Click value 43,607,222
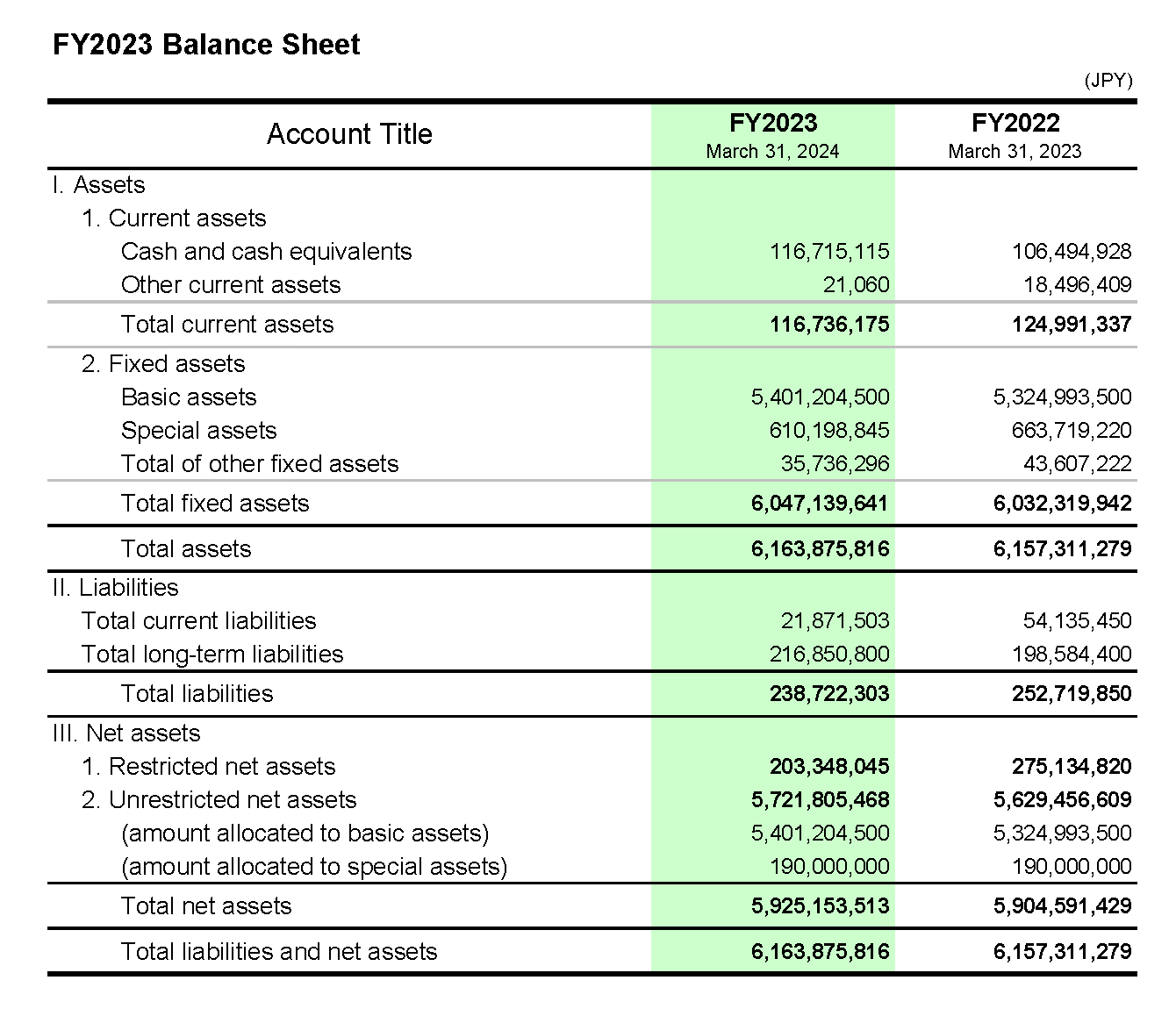1176x1016 pixels. pos(1078,464)
